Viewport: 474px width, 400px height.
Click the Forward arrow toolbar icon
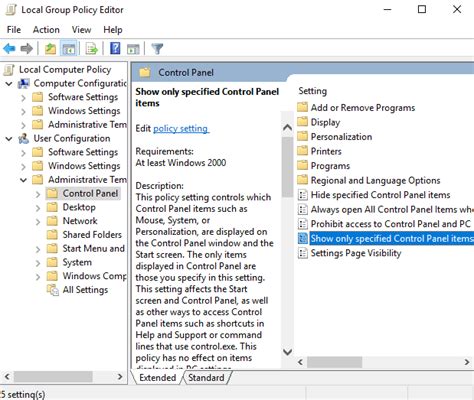[x=27, y=49]
